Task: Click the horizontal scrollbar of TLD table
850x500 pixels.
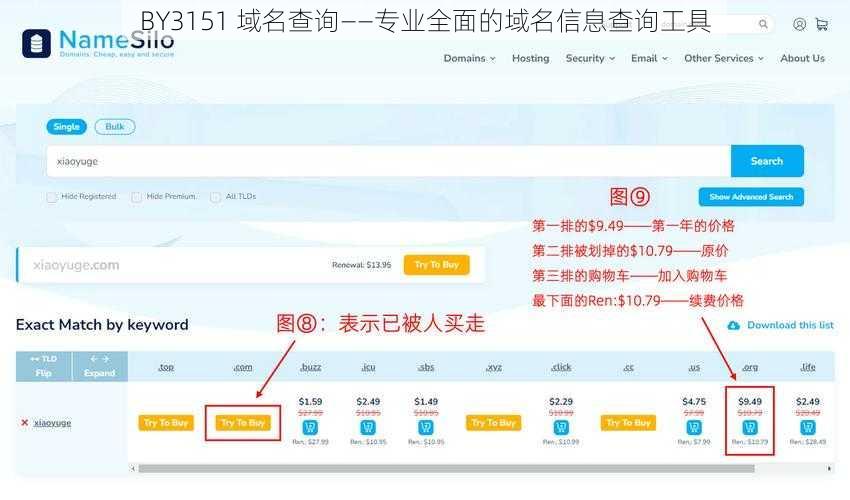Action: tap(446, 468)
